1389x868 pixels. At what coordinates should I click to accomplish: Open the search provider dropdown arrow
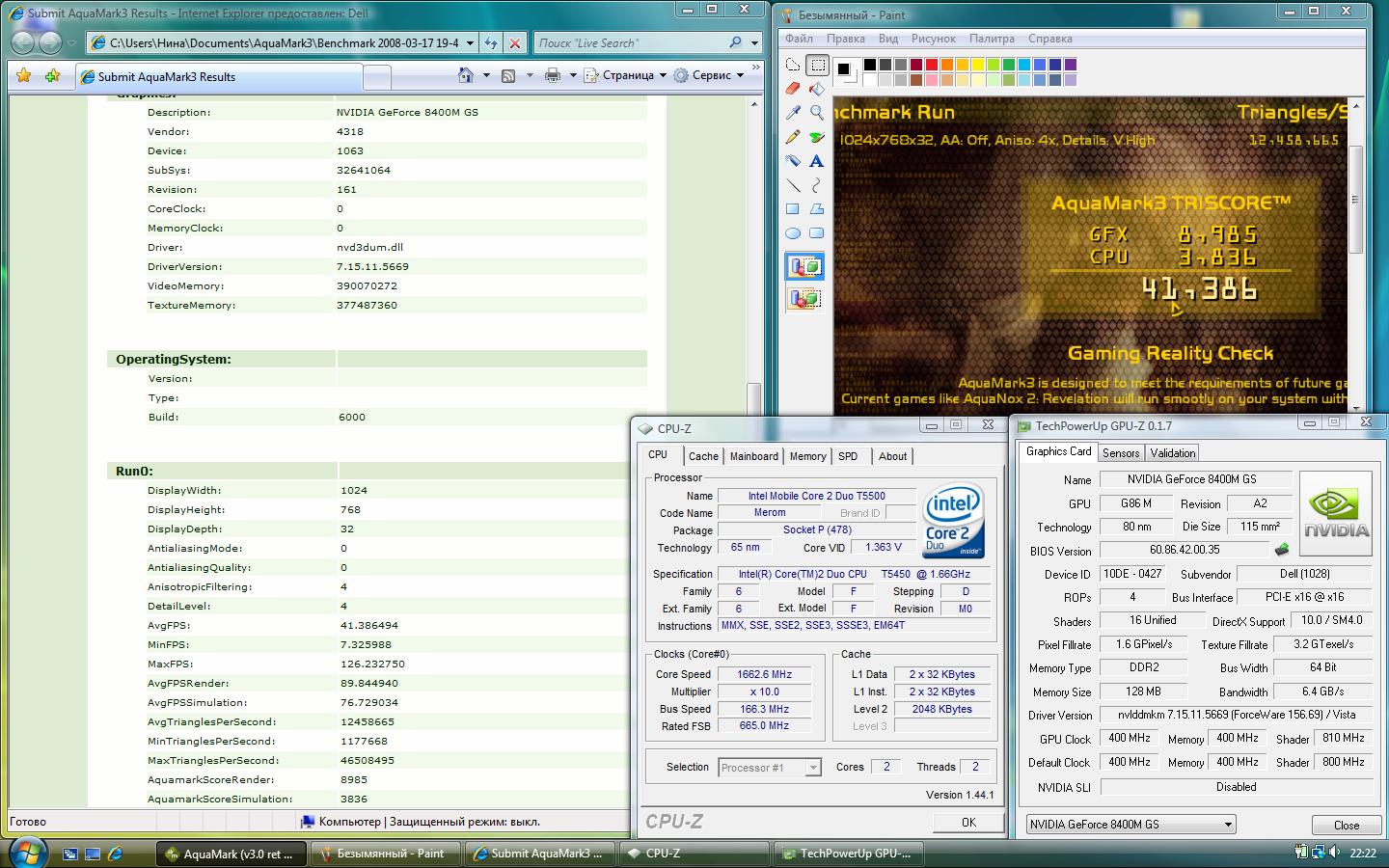tap(752, 42)
